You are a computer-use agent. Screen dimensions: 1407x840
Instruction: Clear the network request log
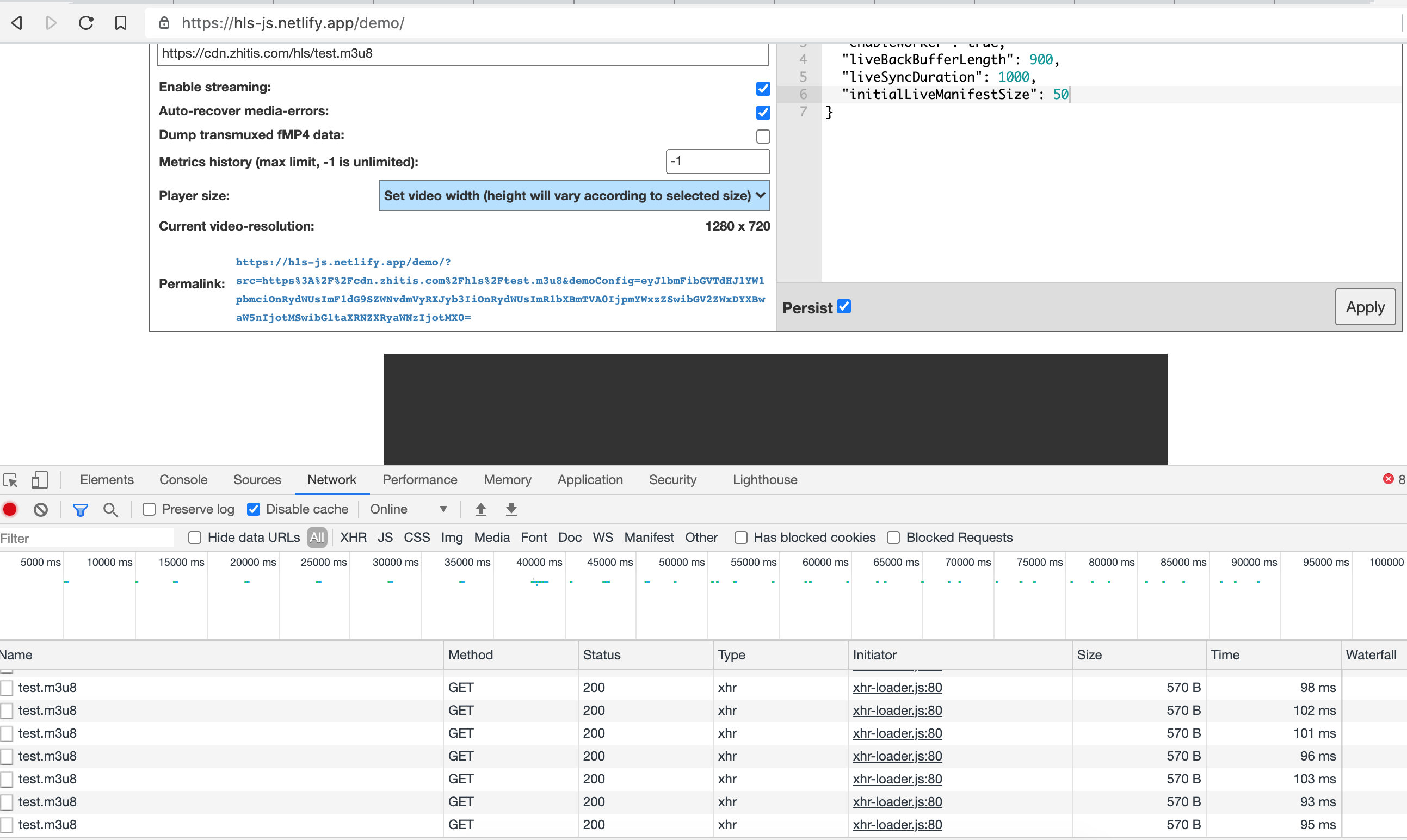tap(40, 509)
